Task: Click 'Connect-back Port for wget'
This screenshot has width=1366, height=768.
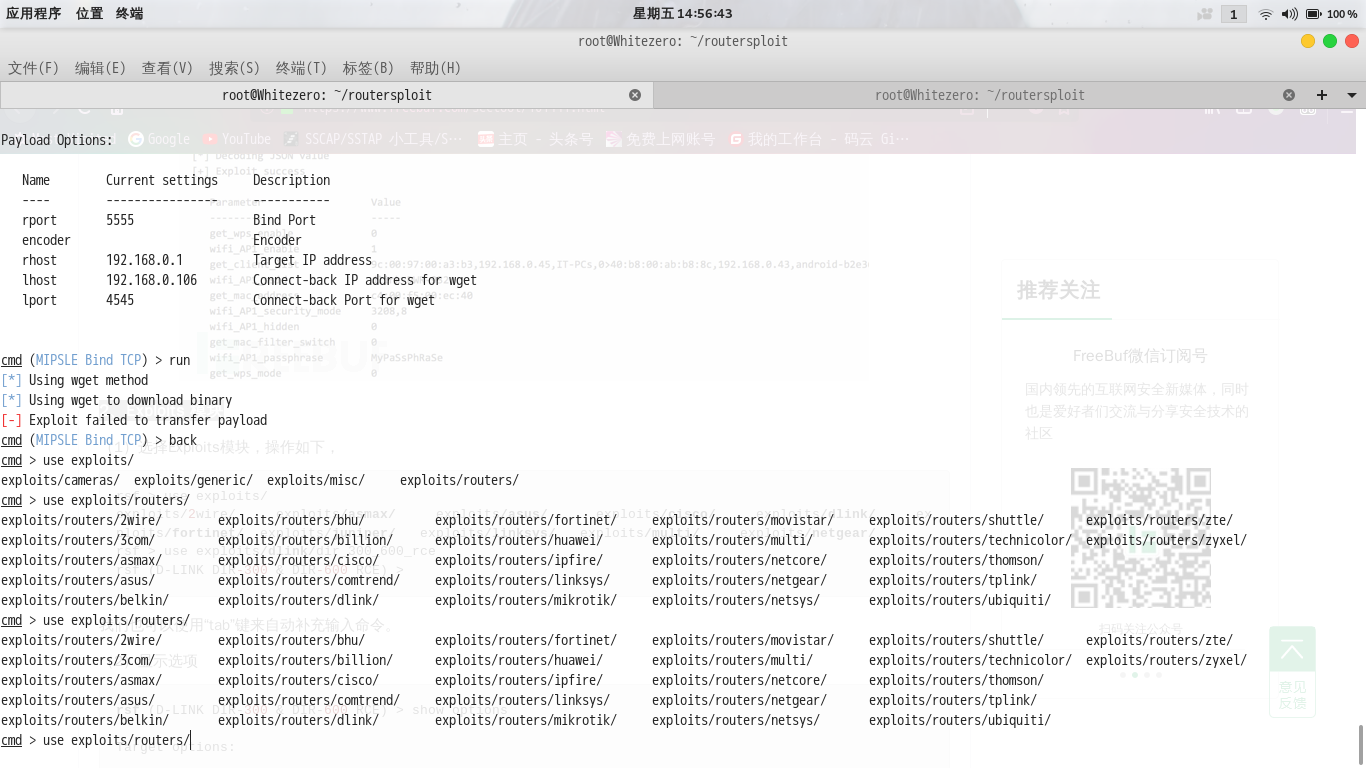Action: pyautogui.click(x=344, y=300)
